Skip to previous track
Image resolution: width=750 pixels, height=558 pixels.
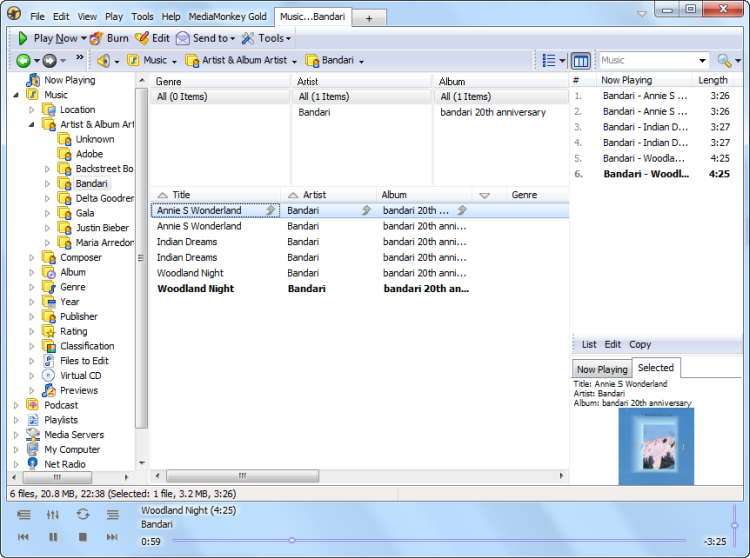pyautogui.click(x=23, y=537)
